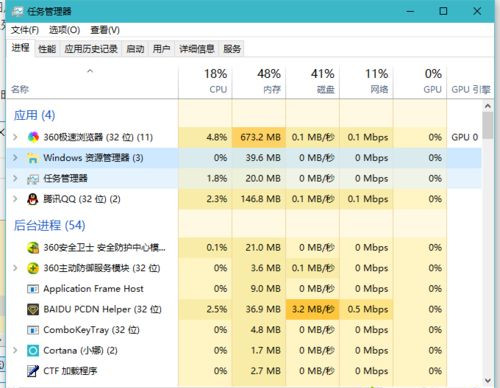Click the scrollbar down arrow
The width and height of the screenshot is (500, 388).
click(x=488, y=380)
